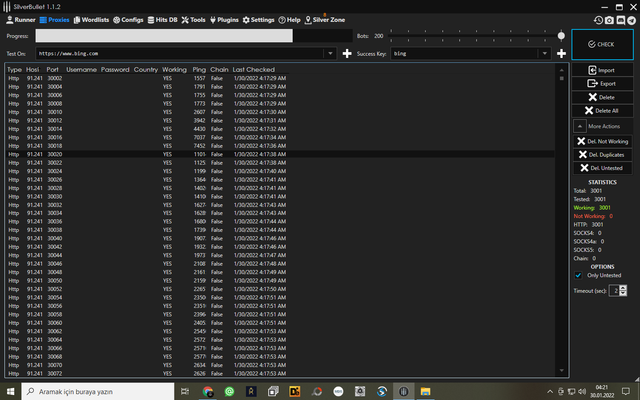
Task: Select proxy row with port 30072
Action: click(280, 373)
